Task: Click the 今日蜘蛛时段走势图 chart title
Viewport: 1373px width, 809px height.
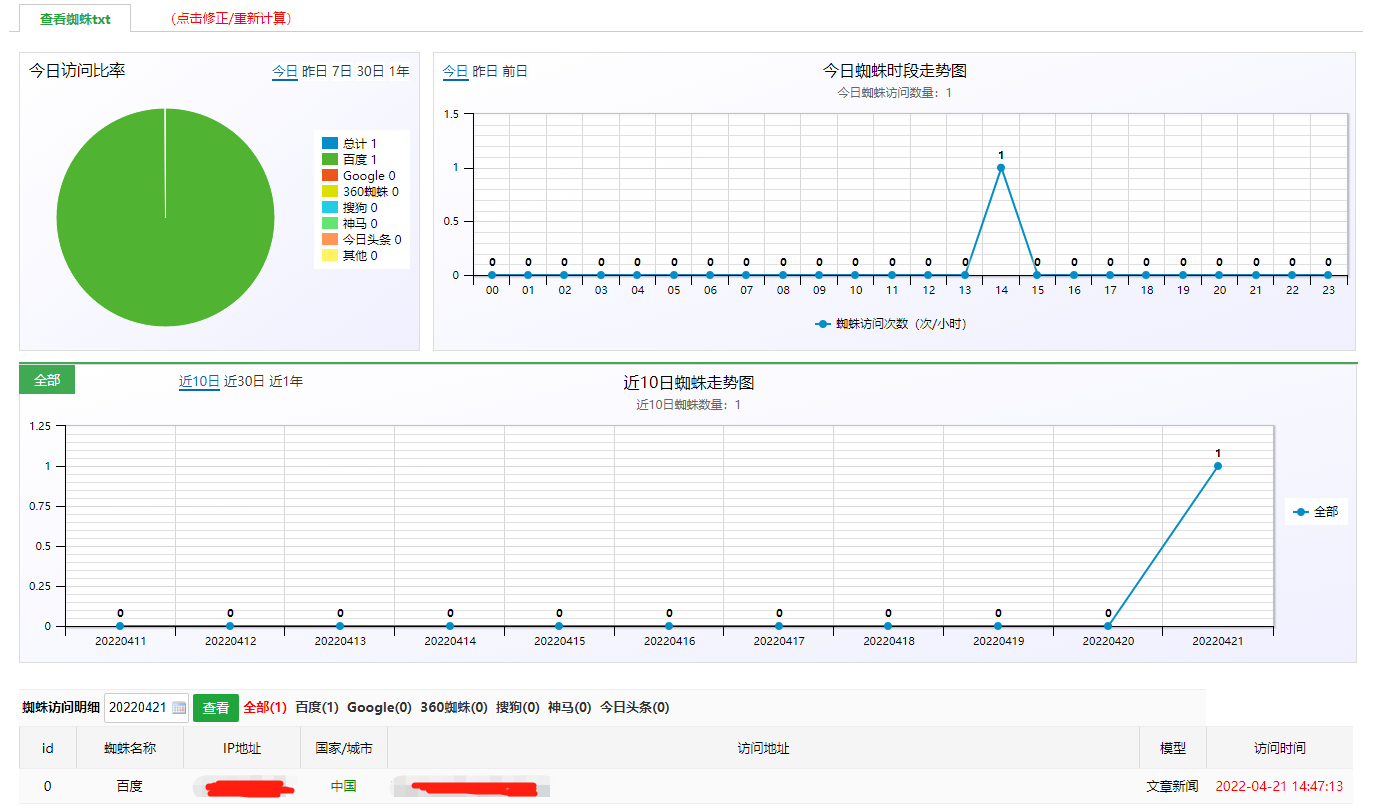Action: pyautogui.click(x=895, y=71)
